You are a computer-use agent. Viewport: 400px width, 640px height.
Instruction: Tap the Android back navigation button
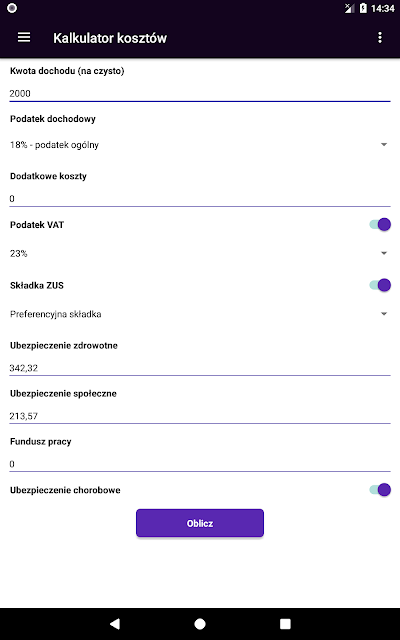(x=115, y=623)
